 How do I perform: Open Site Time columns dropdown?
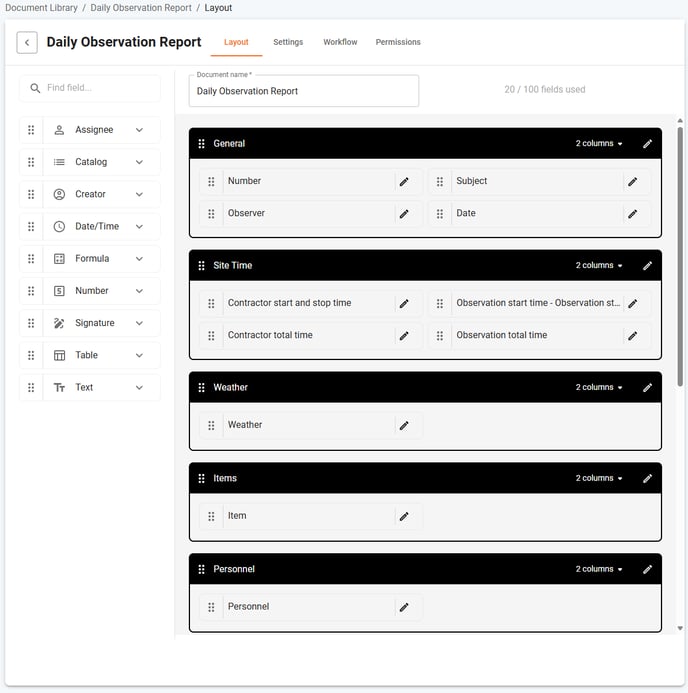pyautogui.click(x=599, y=265)
